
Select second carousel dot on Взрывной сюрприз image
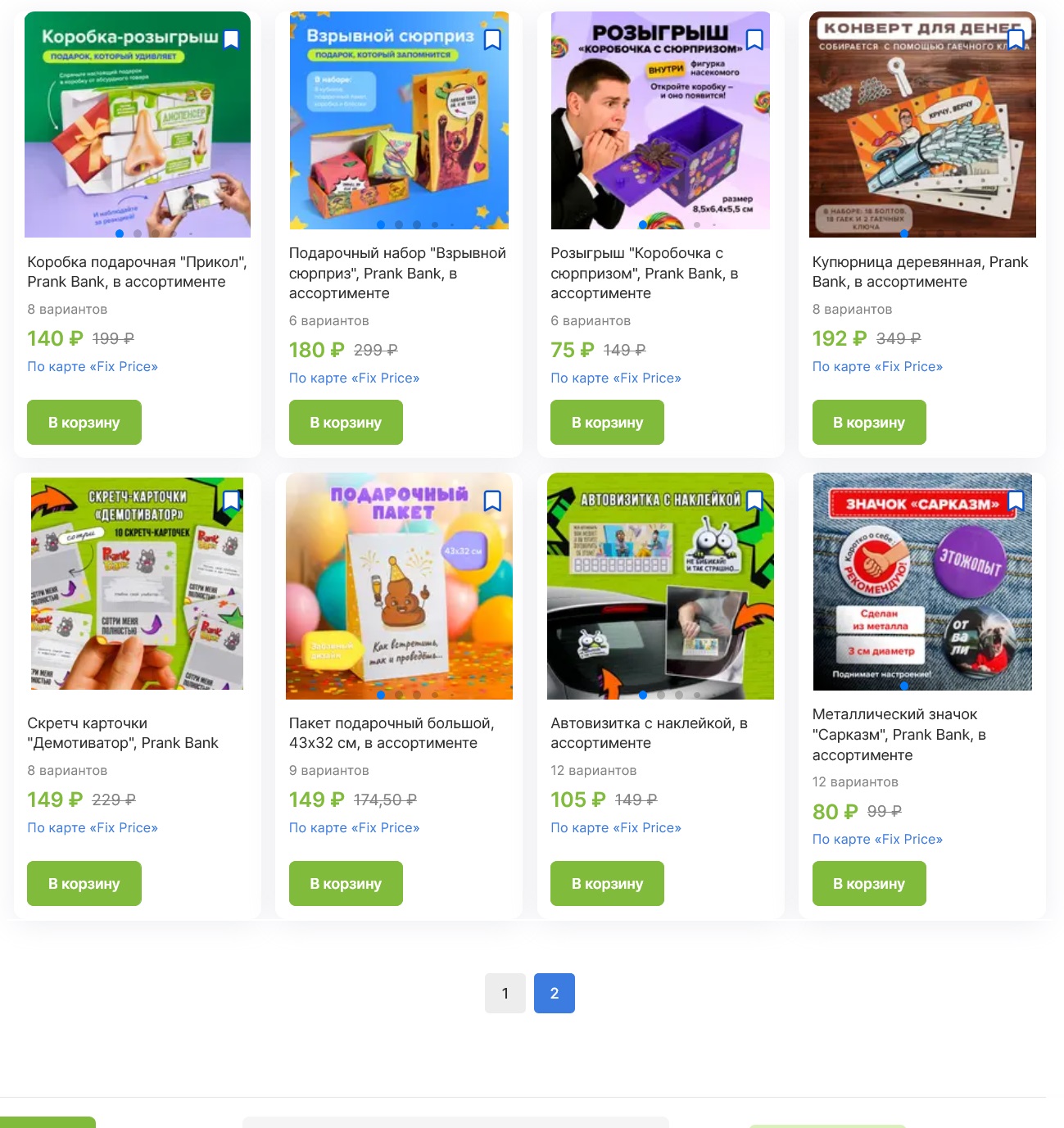pos(399,224)
